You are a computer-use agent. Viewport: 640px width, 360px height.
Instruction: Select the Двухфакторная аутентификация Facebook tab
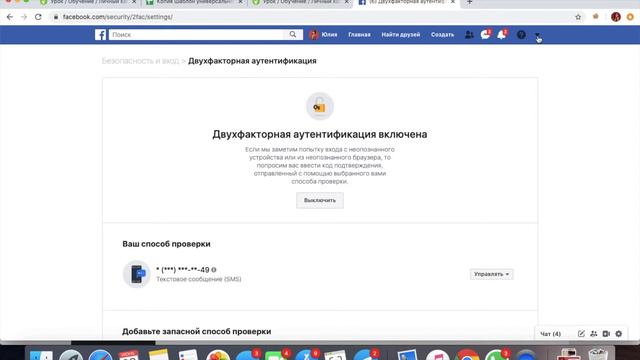point(406,2)
